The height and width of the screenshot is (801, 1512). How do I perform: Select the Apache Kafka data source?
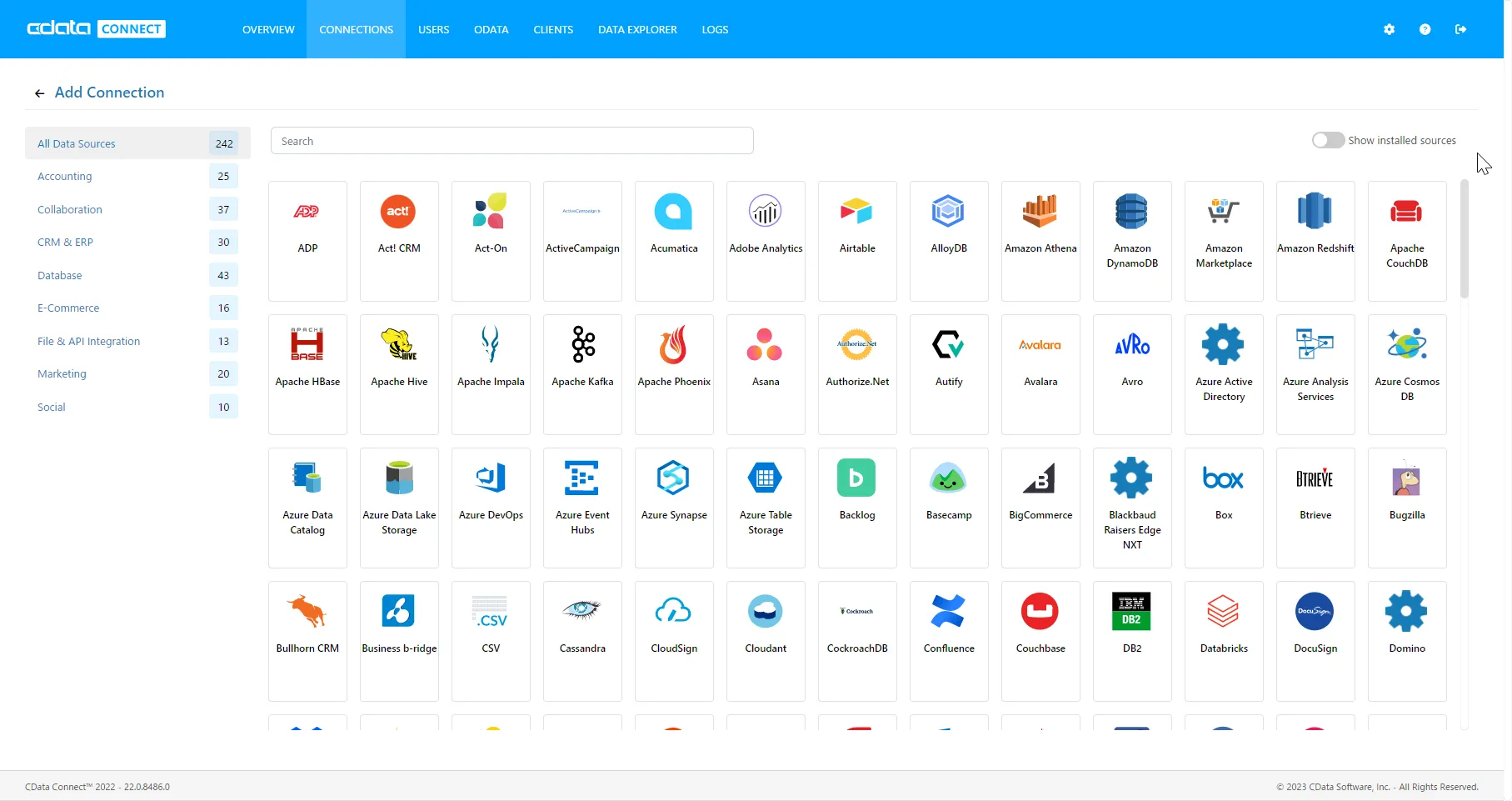pos(581,374)
